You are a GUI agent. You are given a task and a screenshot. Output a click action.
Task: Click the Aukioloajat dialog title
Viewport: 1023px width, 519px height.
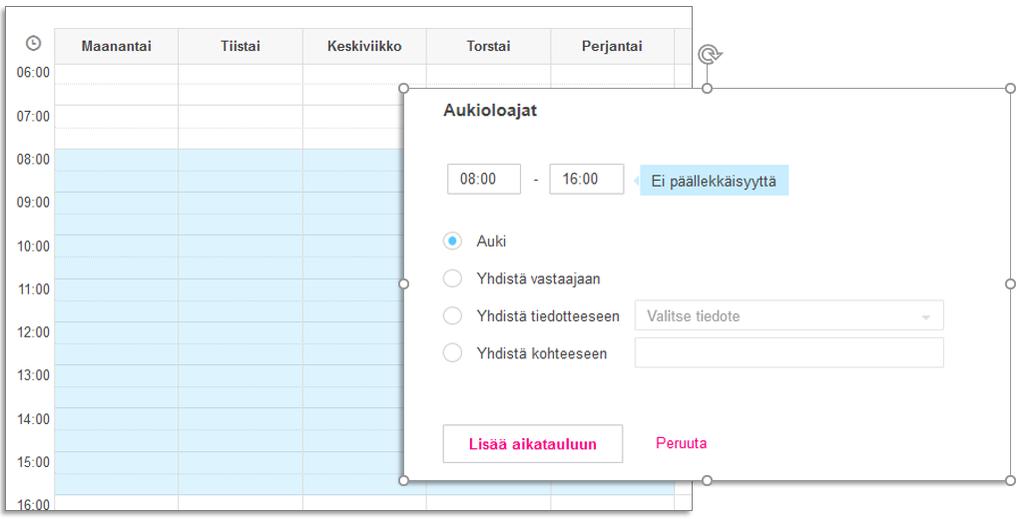click(490, 110)
